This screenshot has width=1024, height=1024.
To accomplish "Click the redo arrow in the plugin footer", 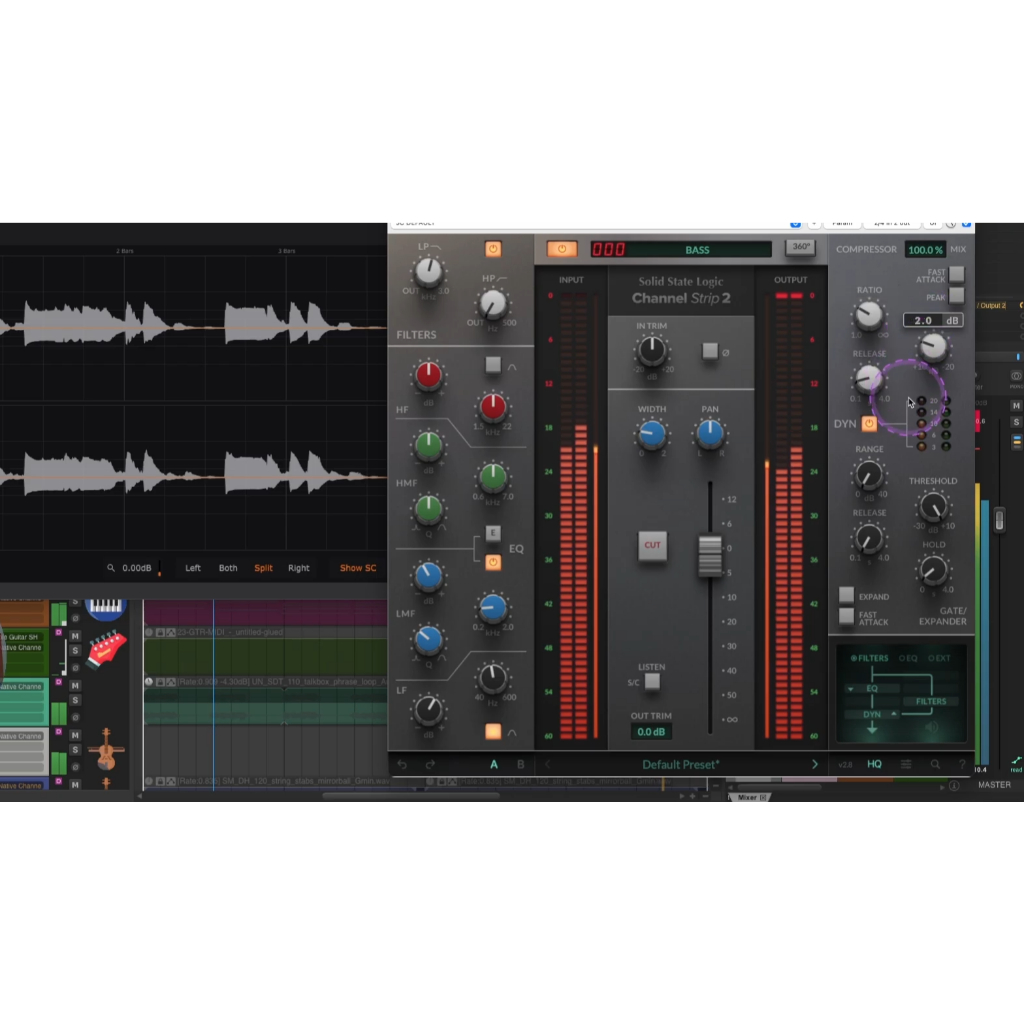I will [430, 765].
